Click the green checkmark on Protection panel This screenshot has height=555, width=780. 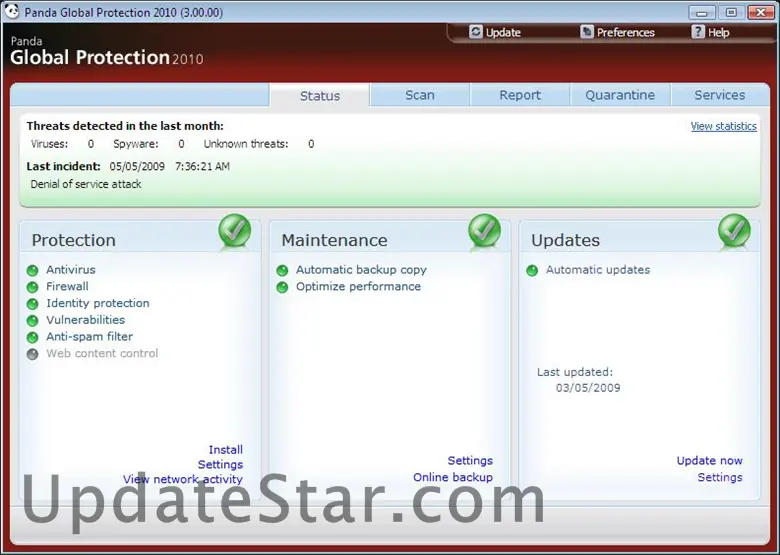(235, 230)
